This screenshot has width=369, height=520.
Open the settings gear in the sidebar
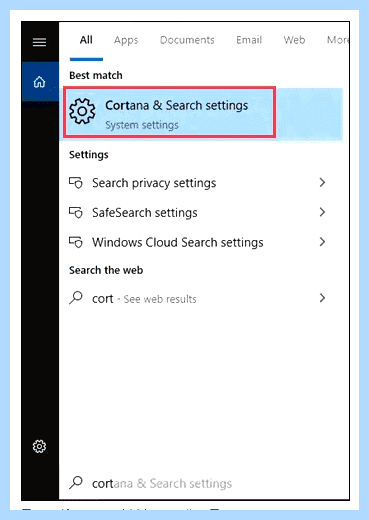(39, 446)
